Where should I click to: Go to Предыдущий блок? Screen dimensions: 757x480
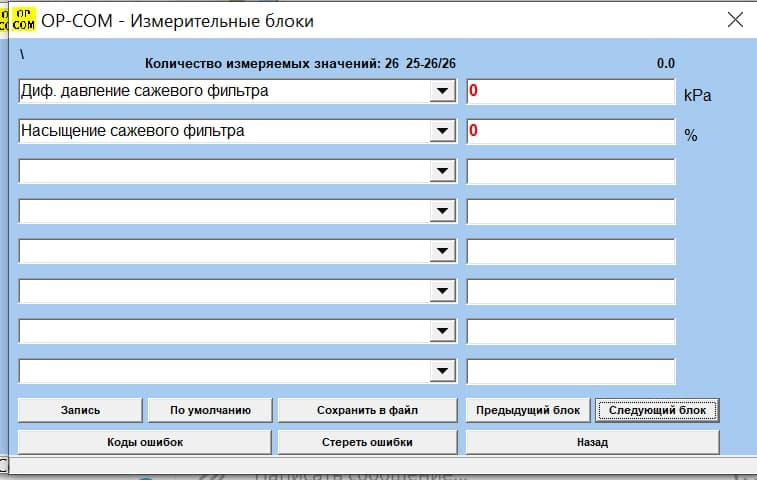(528, 410)
